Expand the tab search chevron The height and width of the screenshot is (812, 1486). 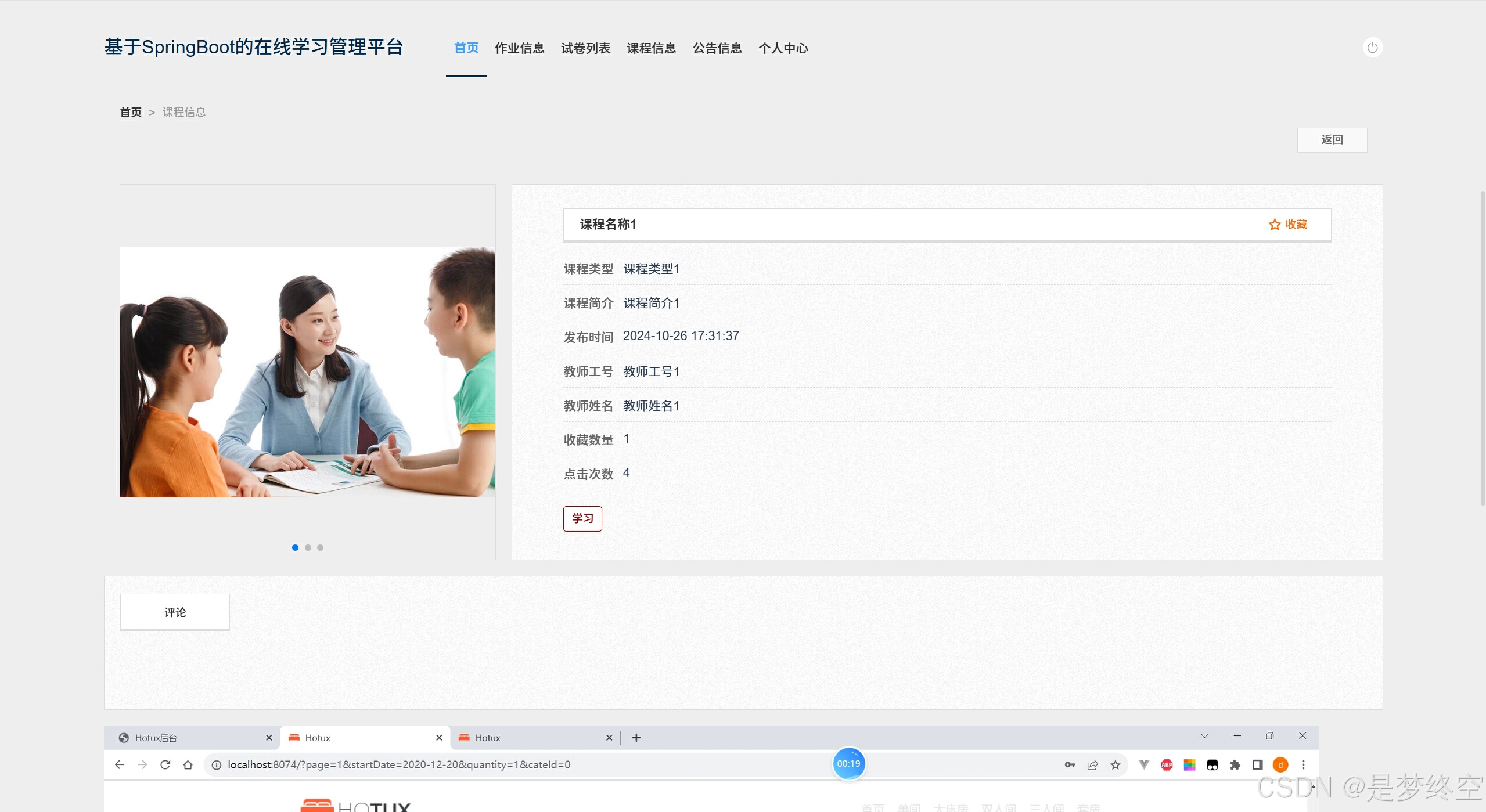click(1204, 736)
